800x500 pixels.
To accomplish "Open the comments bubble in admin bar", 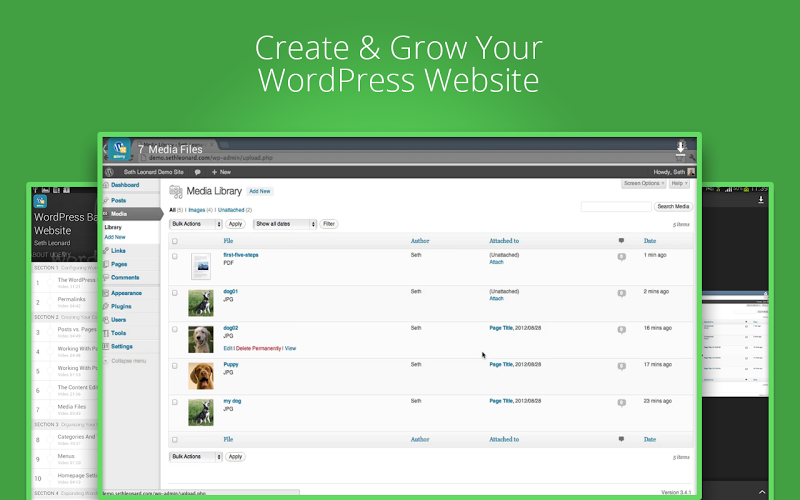I will coord(197,172).
